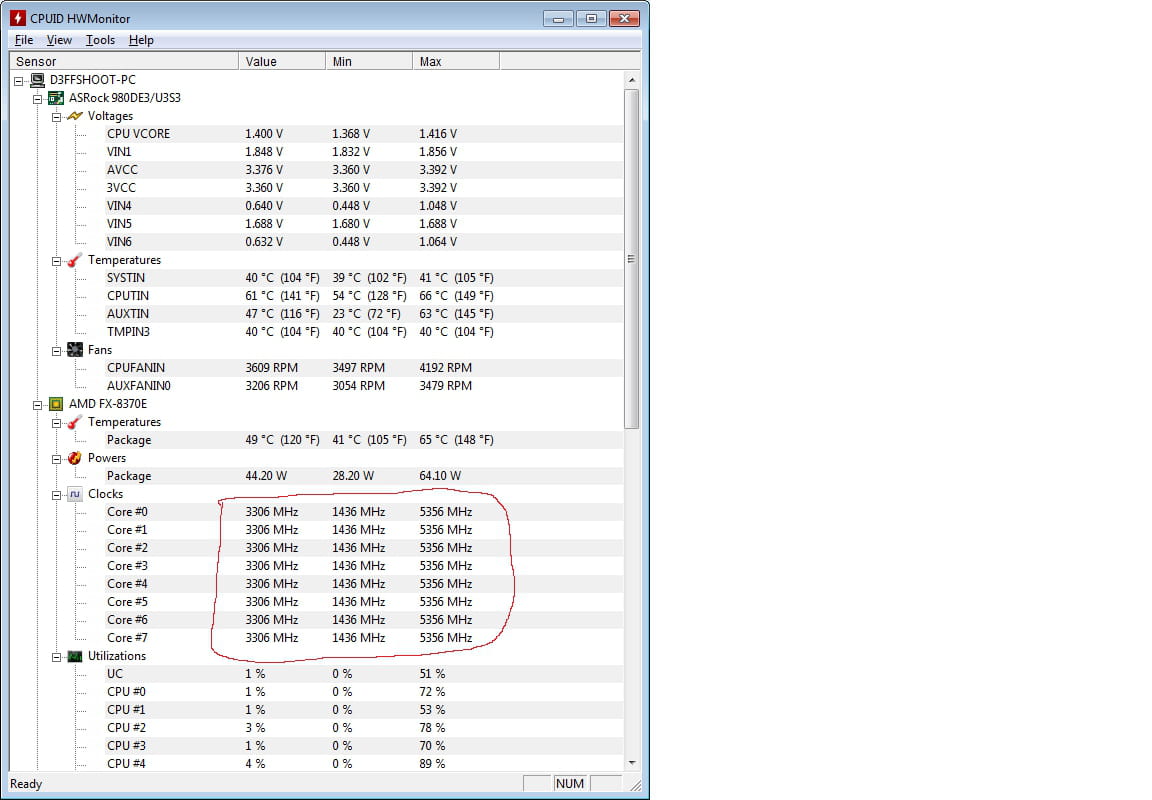1152x800 pixels.
Task: Open the Help menu
Action: coord(141,40)
